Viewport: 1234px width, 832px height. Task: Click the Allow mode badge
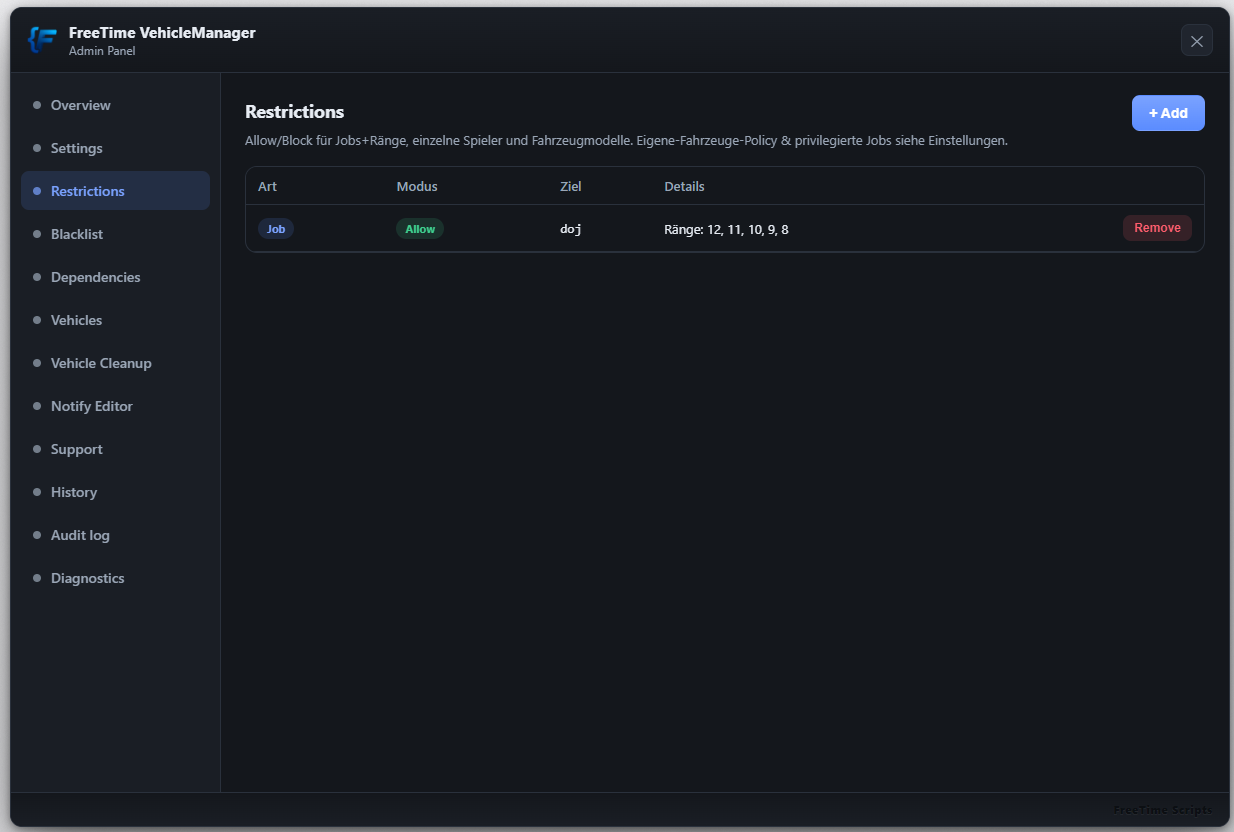click(420, 229)
